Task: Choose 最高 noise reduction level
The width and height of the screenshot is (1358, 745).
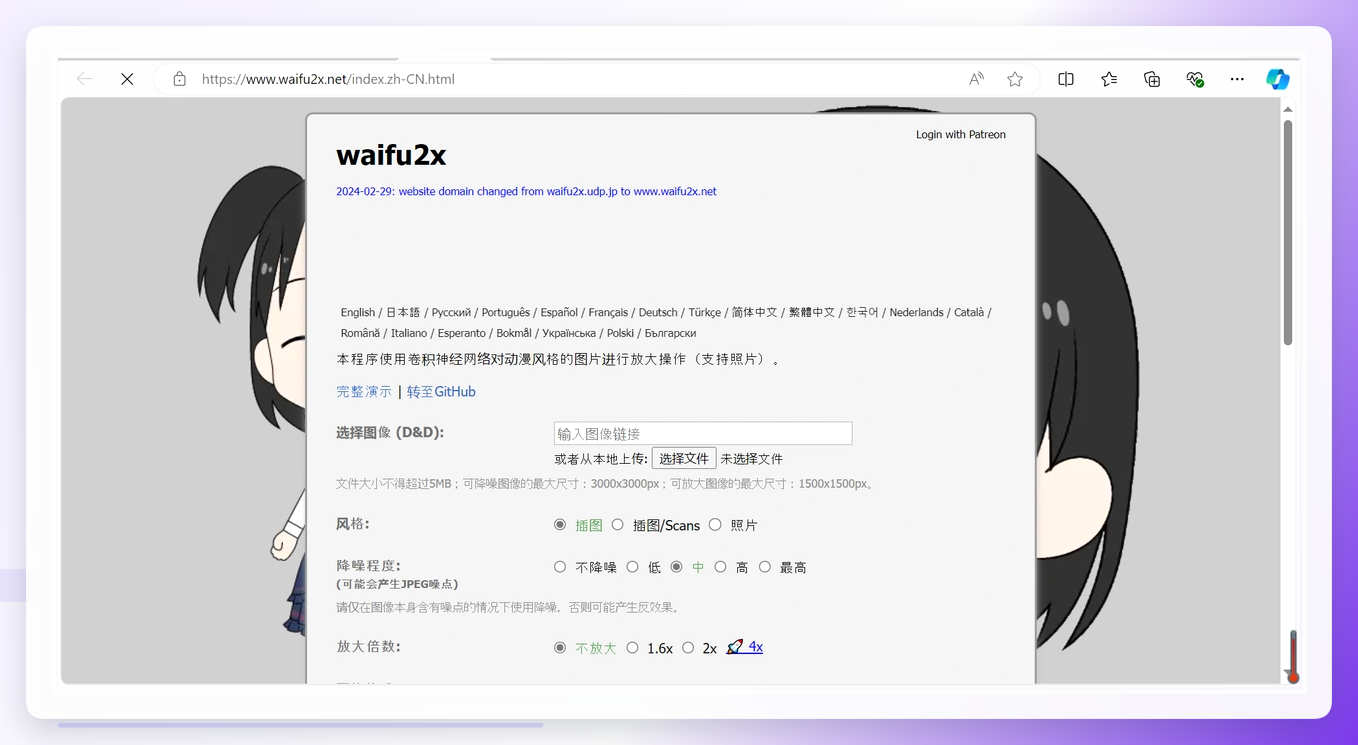Action: (765, 567)
